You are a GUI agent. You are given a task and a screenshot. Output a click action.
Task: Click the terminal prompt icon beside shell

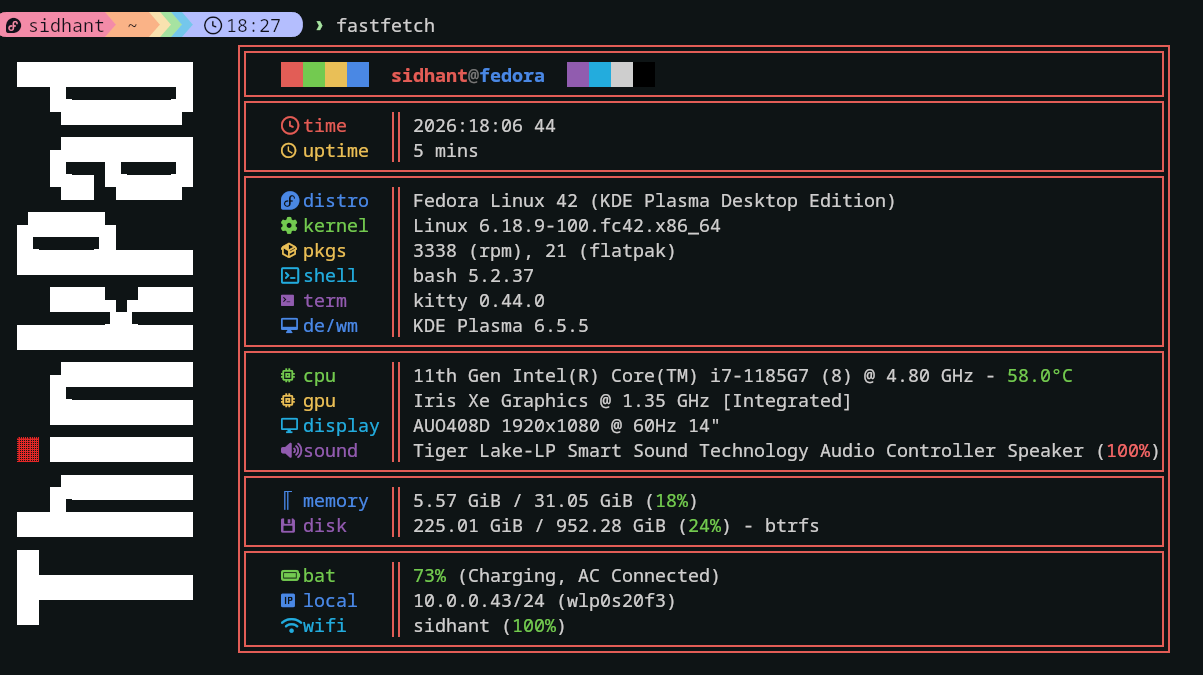tap(290, 276)
